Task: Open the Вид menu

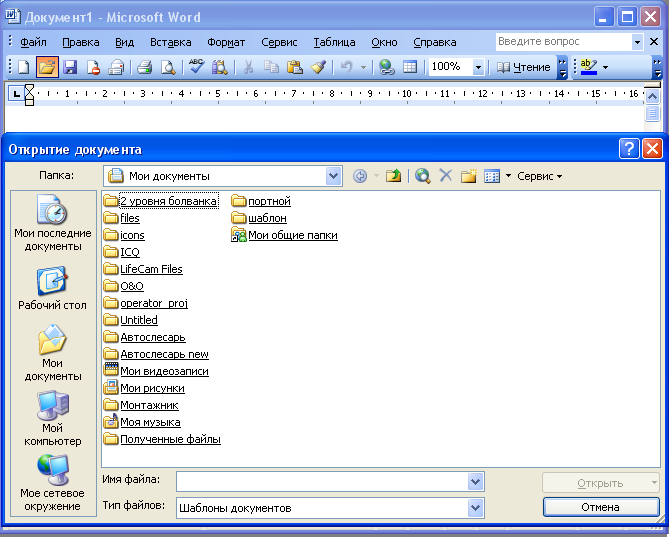Action: (x=125, y=42)
